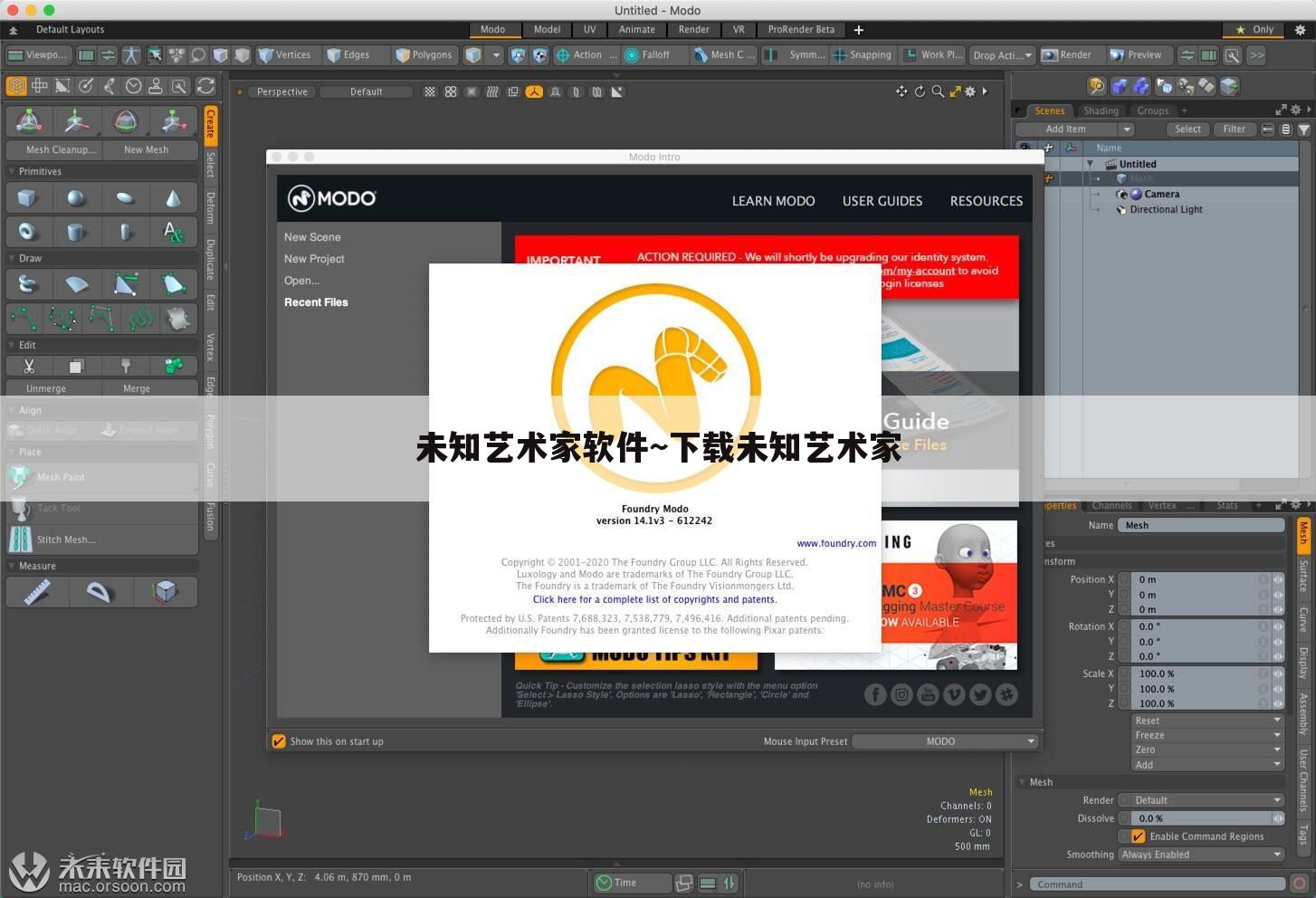Switch to the Model layout tab
Screen dimensions: 1316x898
547,30
